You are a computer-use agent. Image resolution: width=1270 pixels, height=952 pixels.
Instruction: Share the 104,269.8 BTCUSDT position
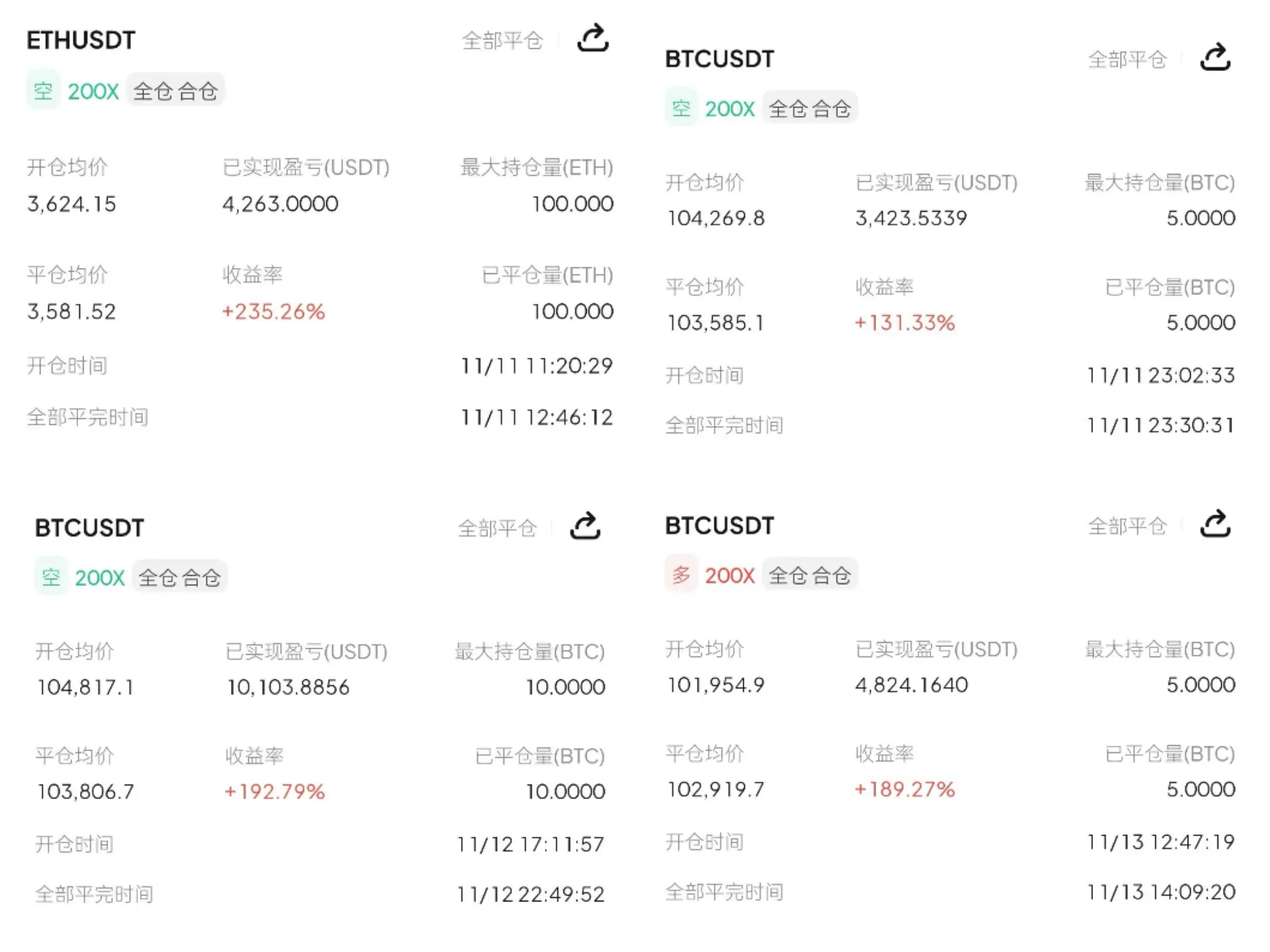coord(1215,58)
